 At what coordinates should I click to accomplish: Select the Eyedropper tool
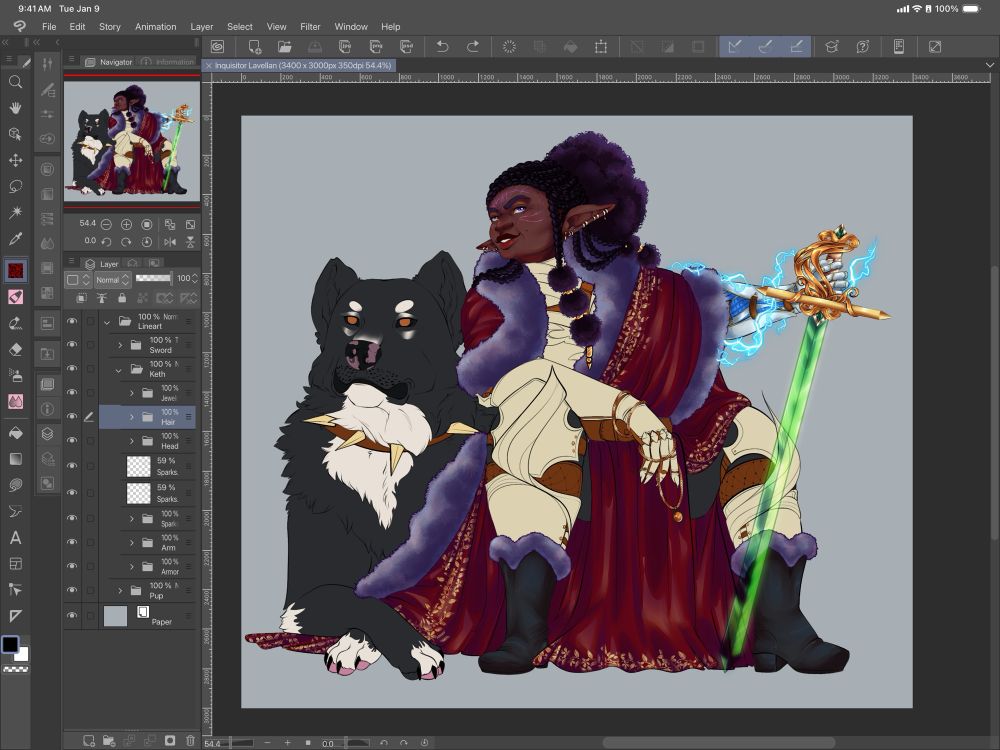point(15,239)
